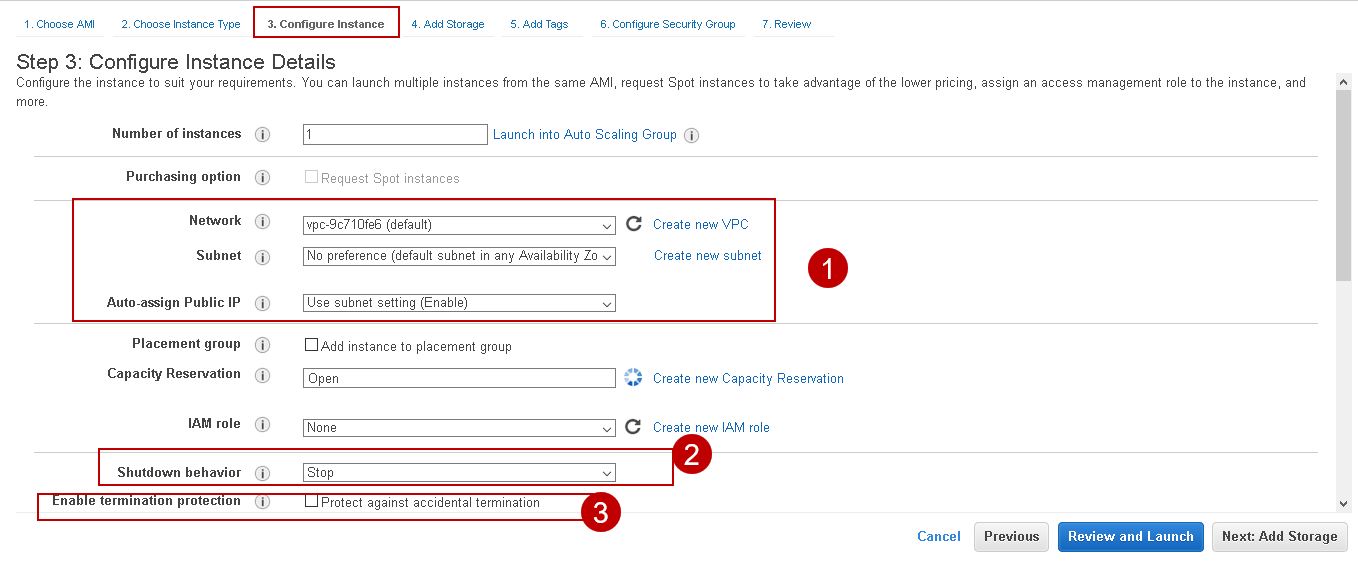
Task: Refresh the Network VPC list
Action: point(633,224)
